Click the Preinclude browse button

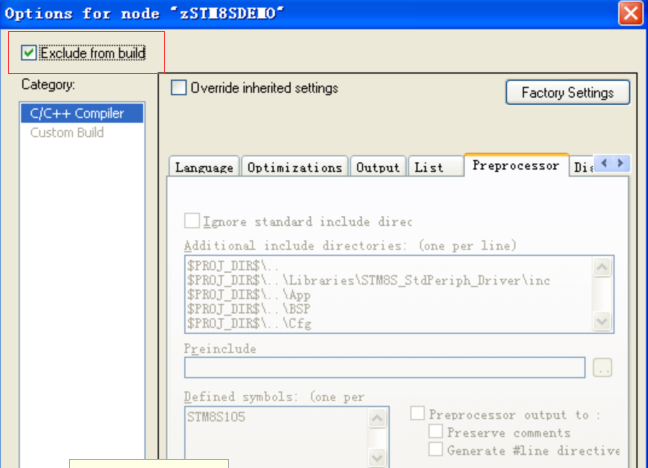click(x=602, y=368)
